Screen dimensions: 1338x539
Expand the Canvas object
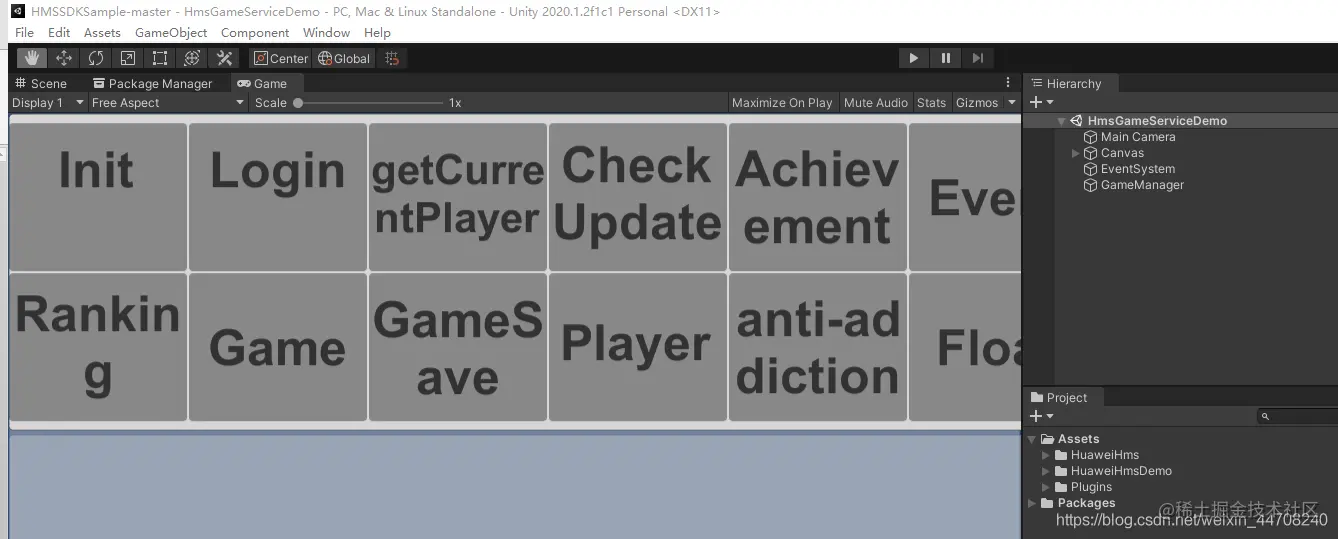[x=1076, y=153]
